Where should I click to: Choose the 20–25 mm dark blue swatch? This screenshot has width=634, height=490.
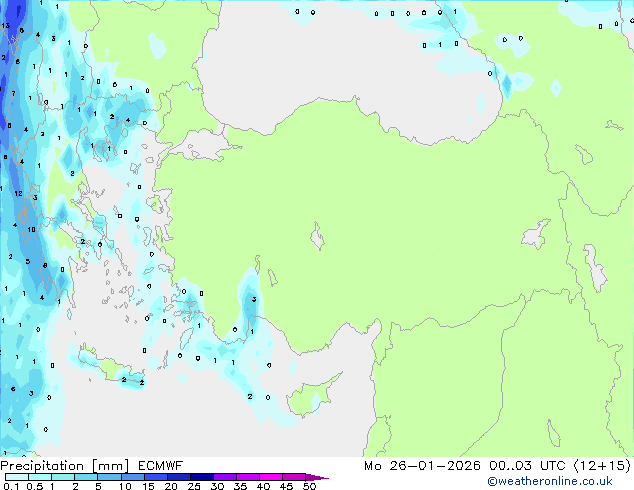click(179, 477)
